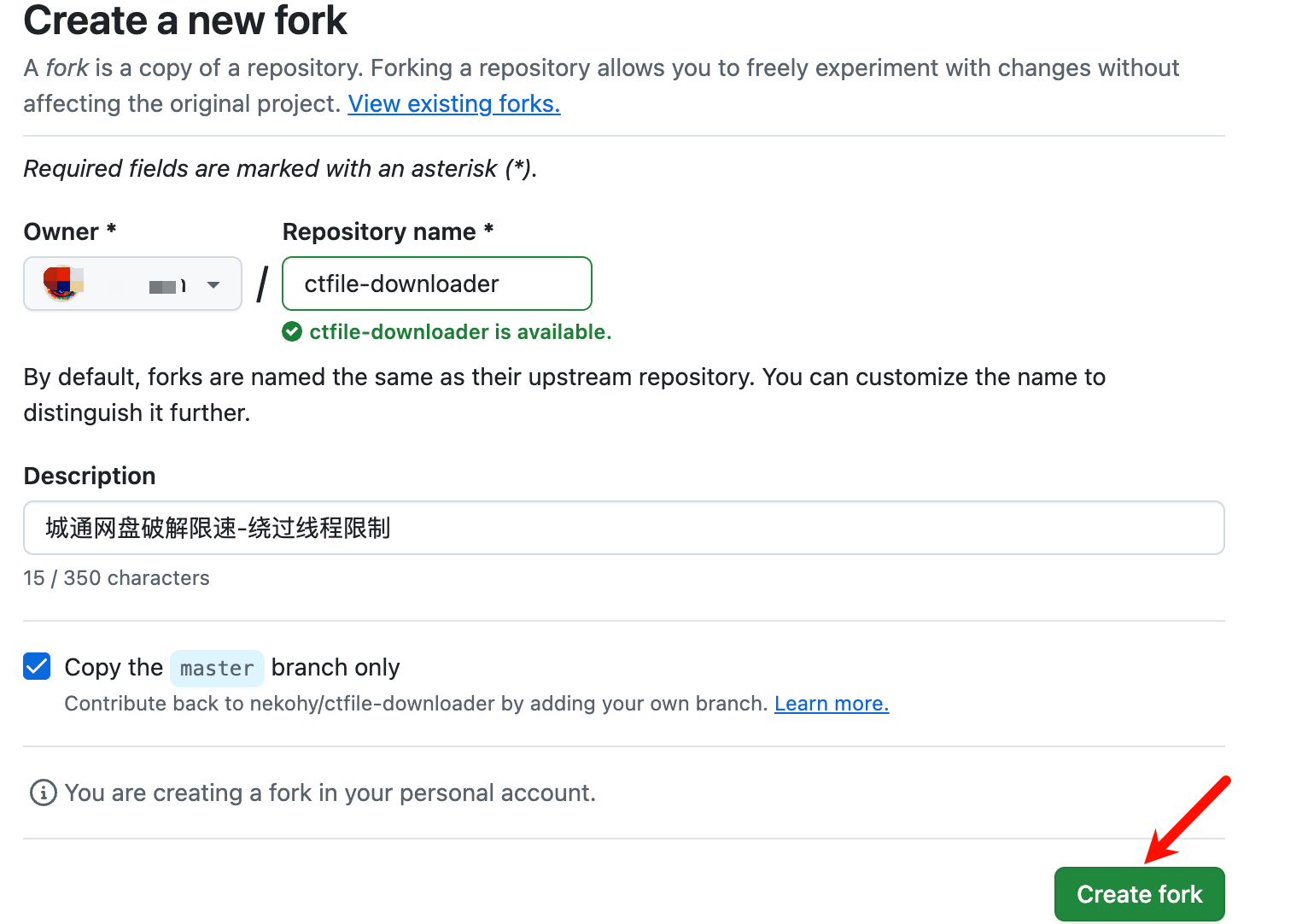
Task: Open the Learn more link
Action: tap(831, 704)
